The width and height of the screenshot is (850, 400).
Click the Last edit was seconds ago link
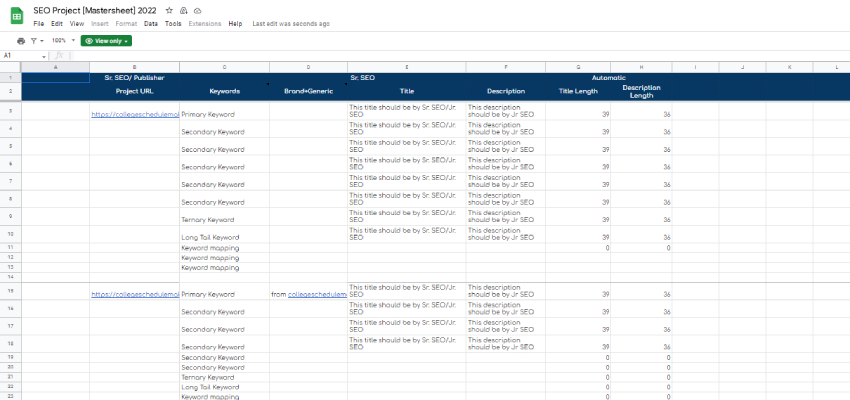291,23
